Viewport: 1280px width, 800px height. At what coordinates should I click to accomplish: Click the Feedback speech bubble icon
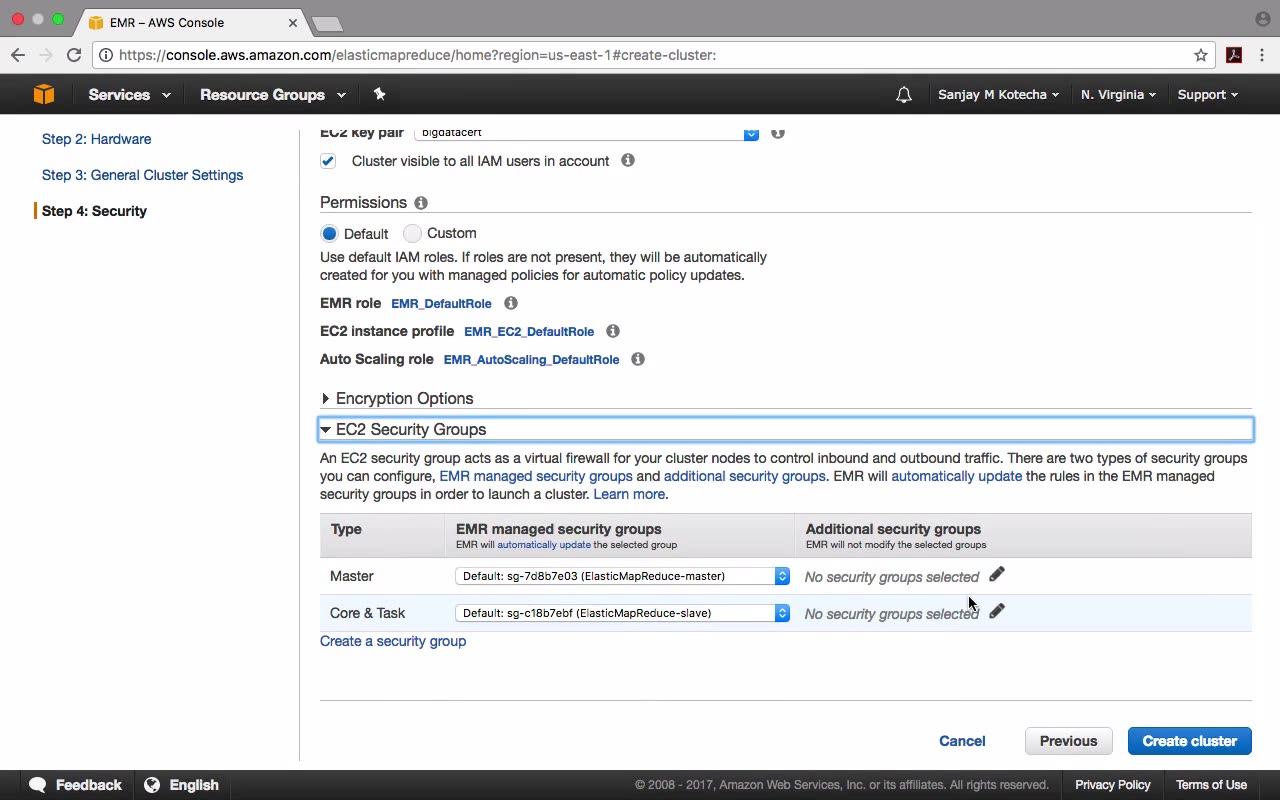coord(37,785)
